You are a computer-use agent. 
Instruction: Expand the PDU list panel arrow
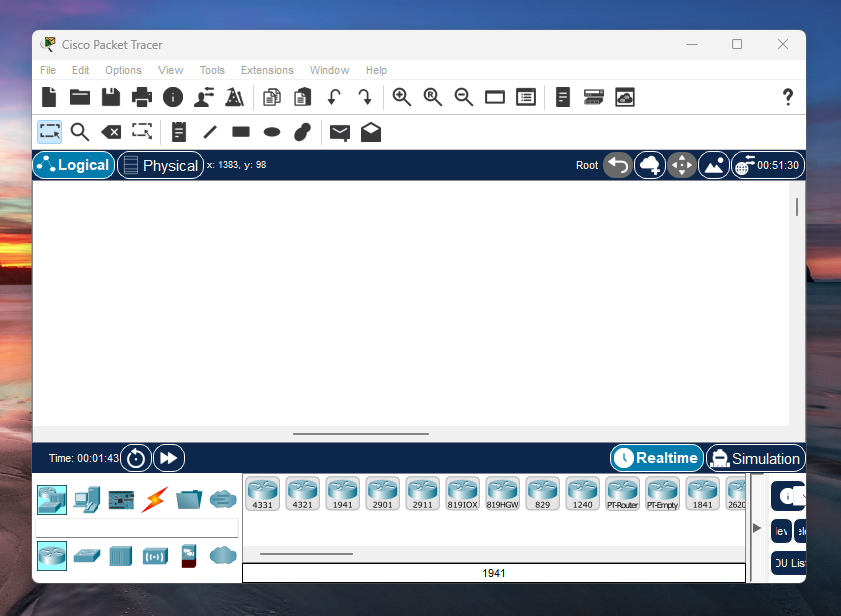(x=757, y=527)
